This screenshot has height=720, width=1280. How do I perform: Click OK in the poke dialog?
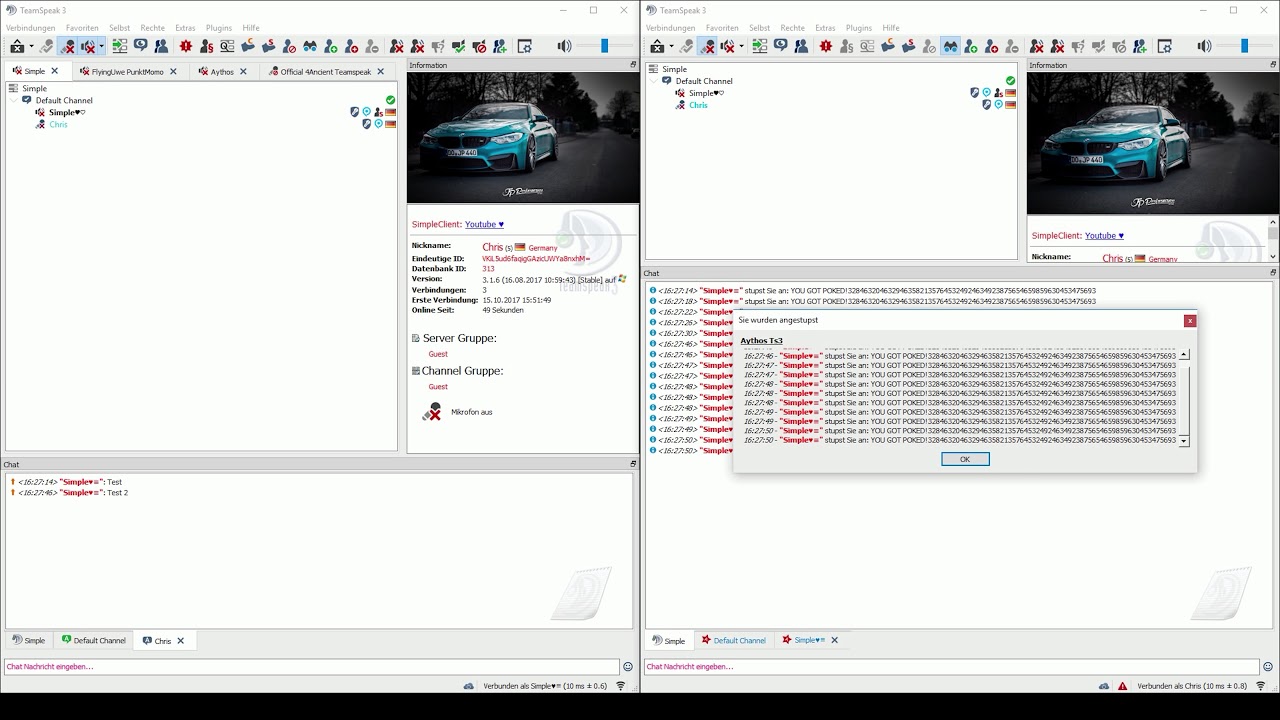965,459
